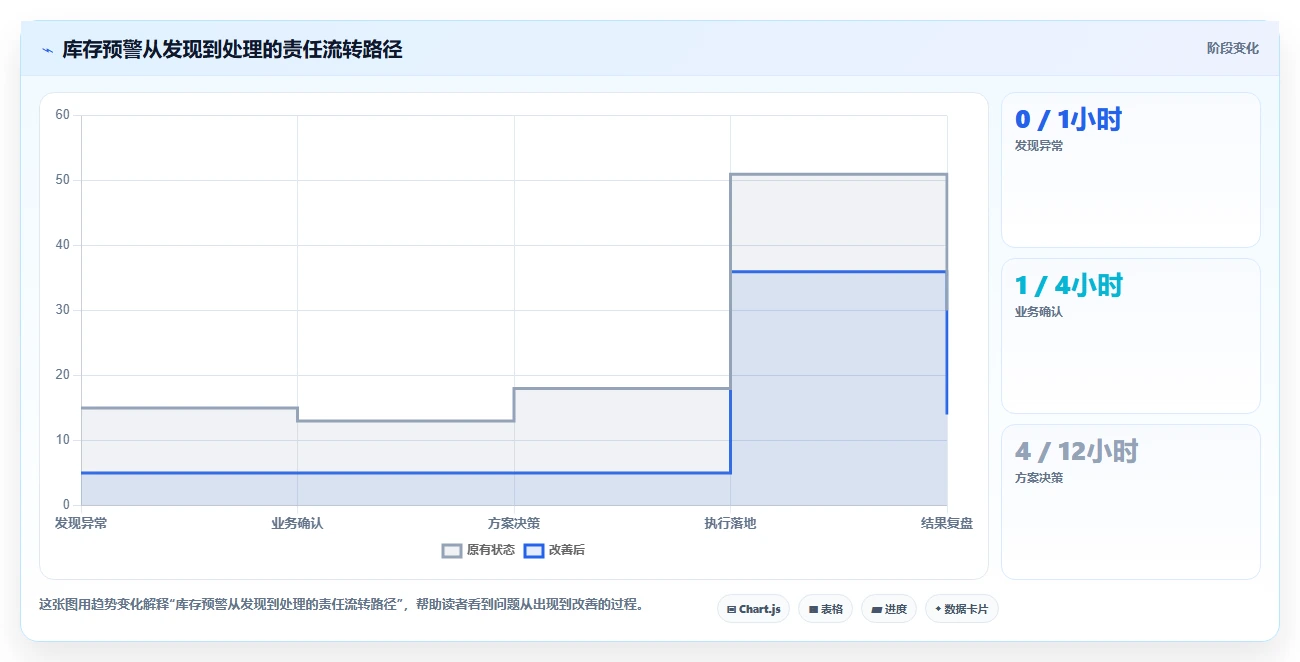Open the 方案决策 4 / 12小时 card
The height and width of the screenshot is (662, 1300).
click(x=1131, y=502)
